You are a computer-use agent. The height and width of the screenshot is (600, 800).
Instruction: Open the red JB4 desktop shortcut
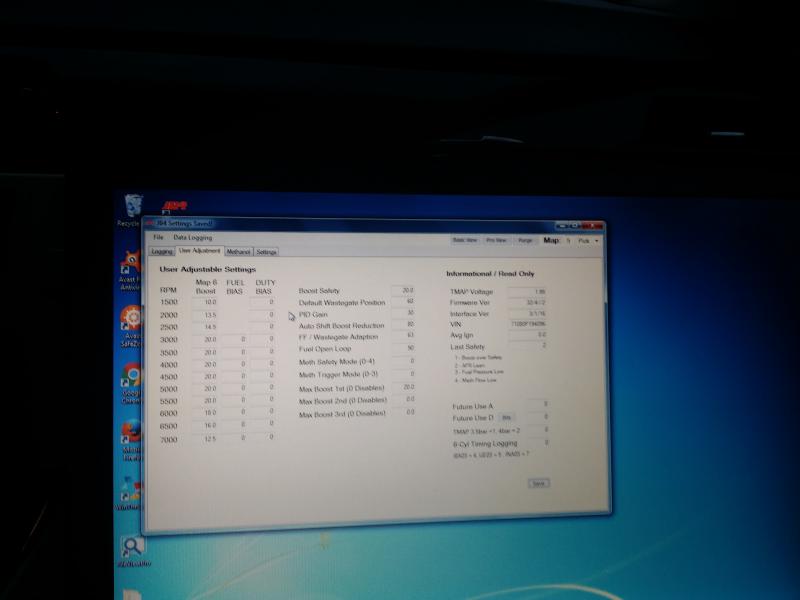(174, 206)
